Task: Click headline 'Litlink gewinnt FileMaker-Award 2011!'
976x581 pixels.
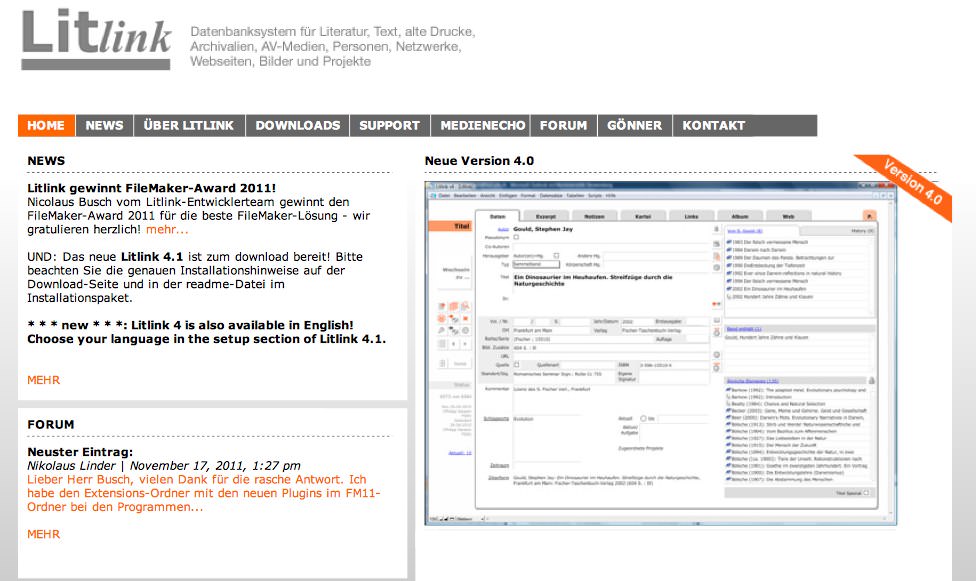Action: click(x=151, y=188)
